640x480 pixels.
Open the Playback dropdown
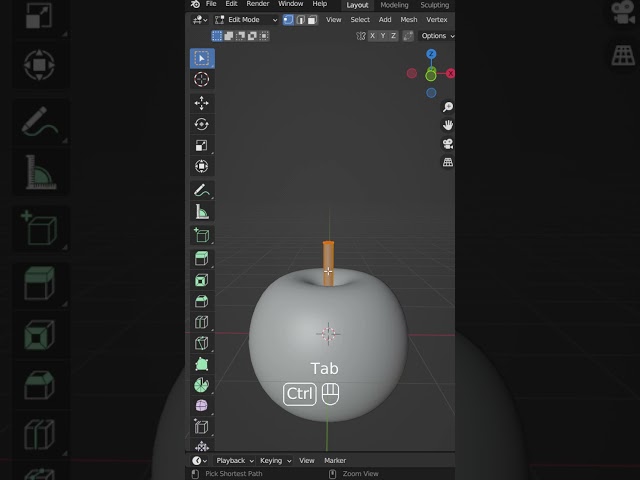(234, 460)
